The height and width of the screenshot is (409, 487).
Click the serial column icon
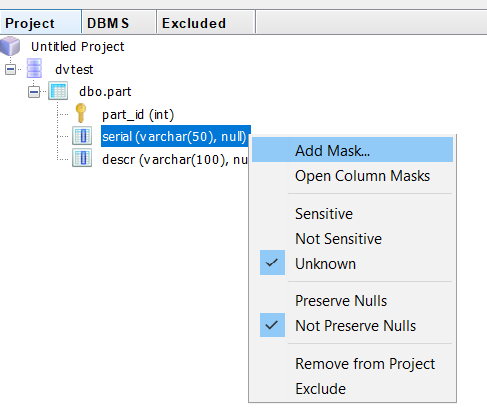click(x=82, y=136)
